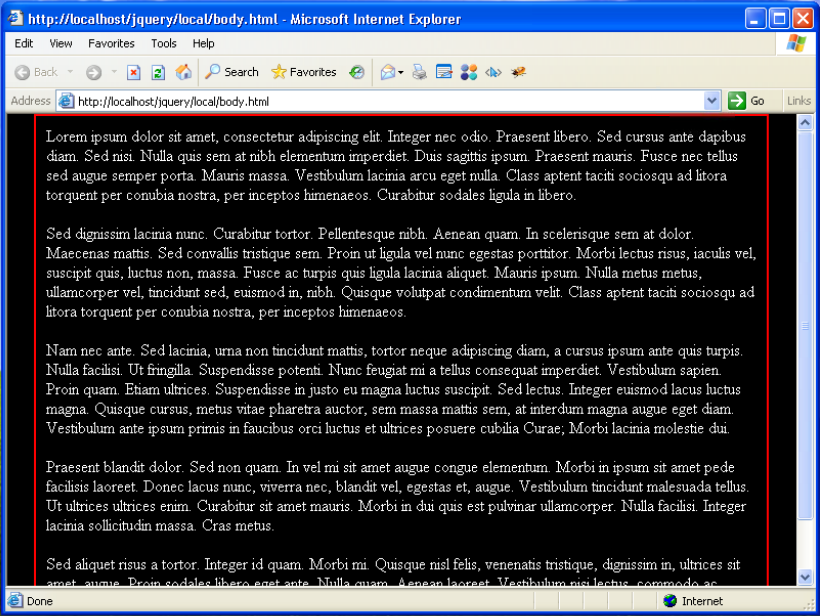Open the Messenger people icon
Screen dimensions: 820x616
pos(469,72)
